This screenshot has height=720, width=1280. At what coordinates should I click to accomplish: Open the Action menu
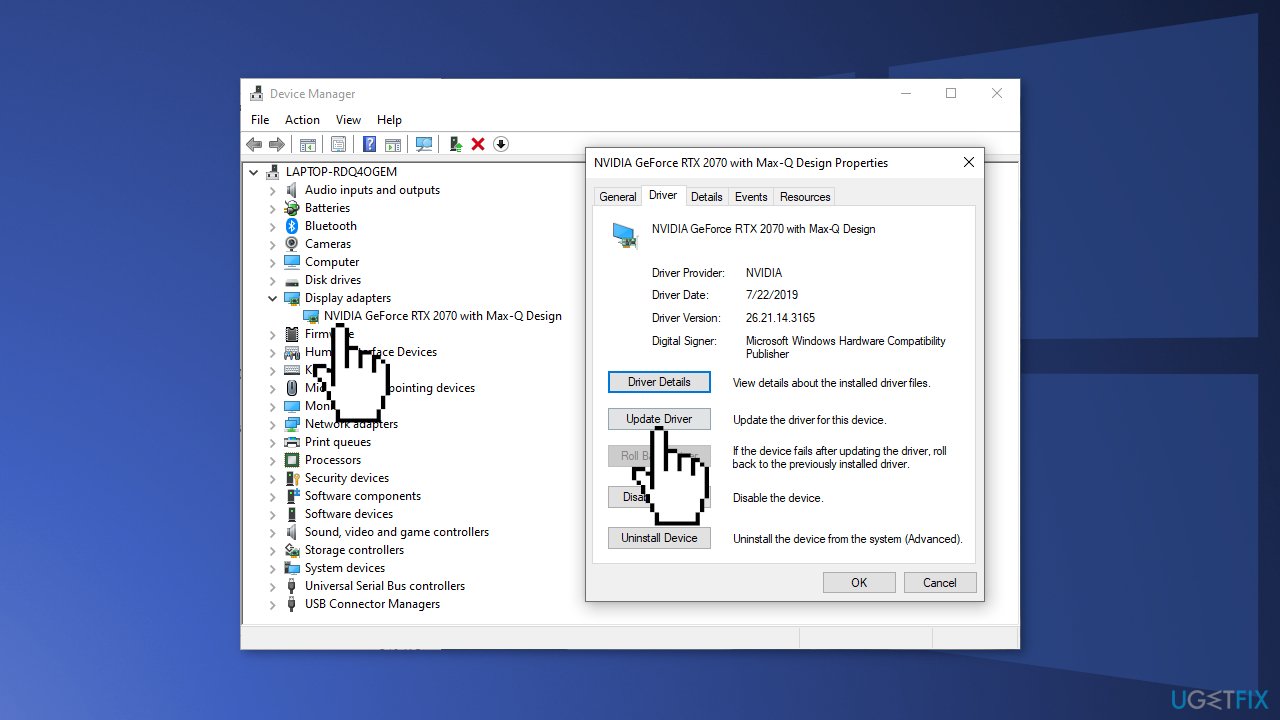302,119
